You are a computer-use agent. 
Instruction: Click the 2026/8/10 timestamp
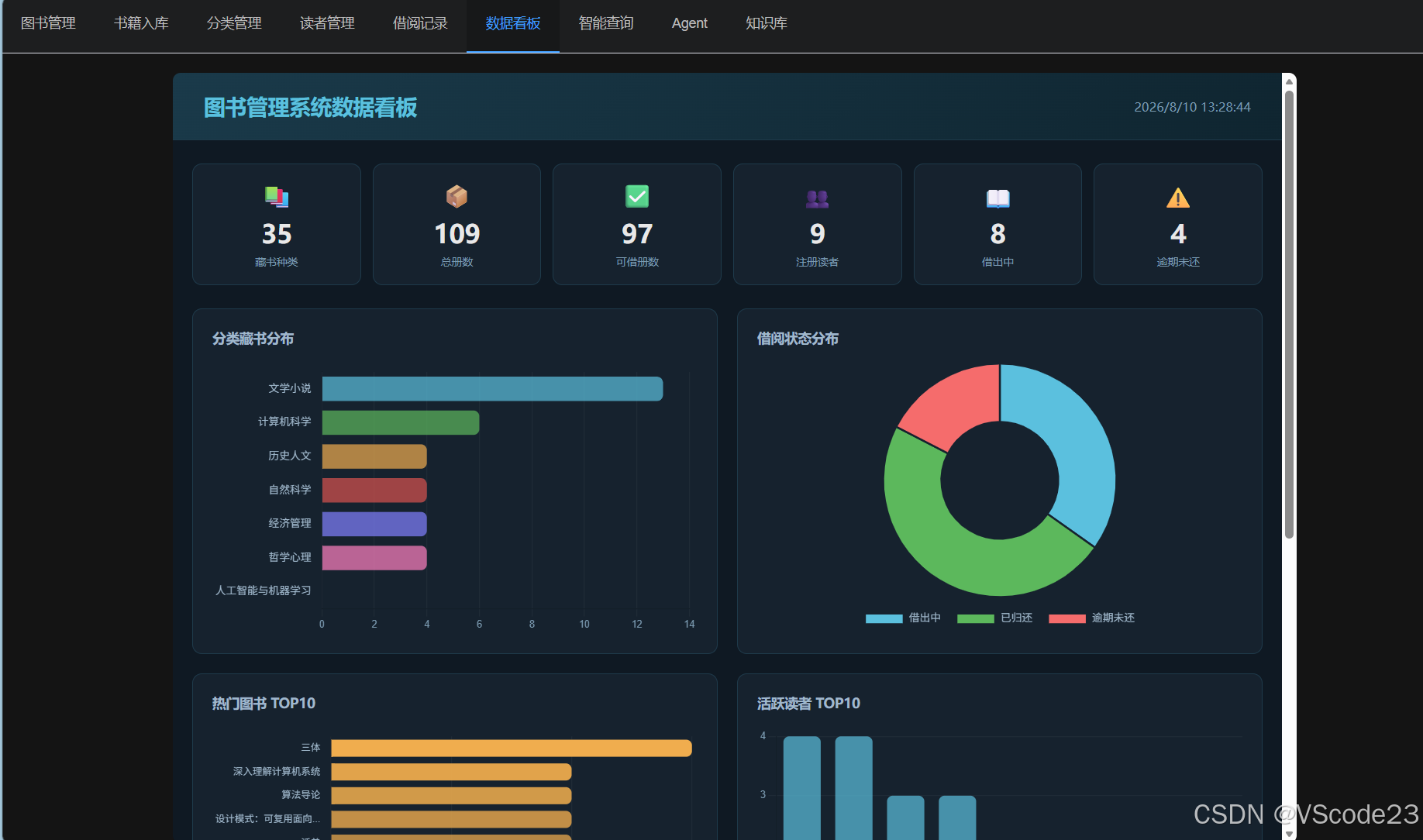(1192, 107)
